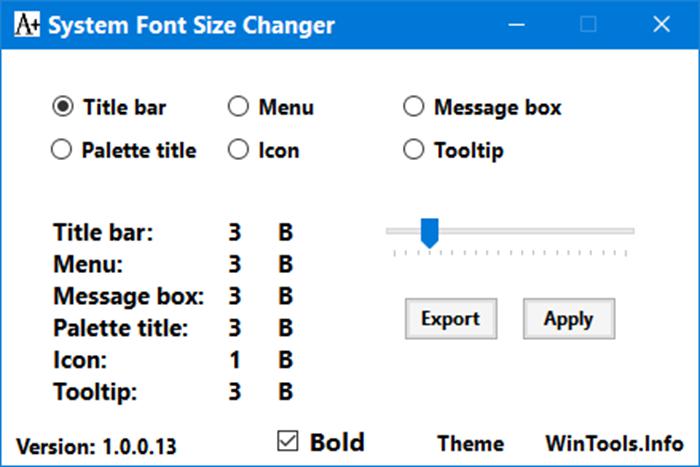Click the Version: 1.0.0.13 text
700x467 pixels.
coord(96,446)
